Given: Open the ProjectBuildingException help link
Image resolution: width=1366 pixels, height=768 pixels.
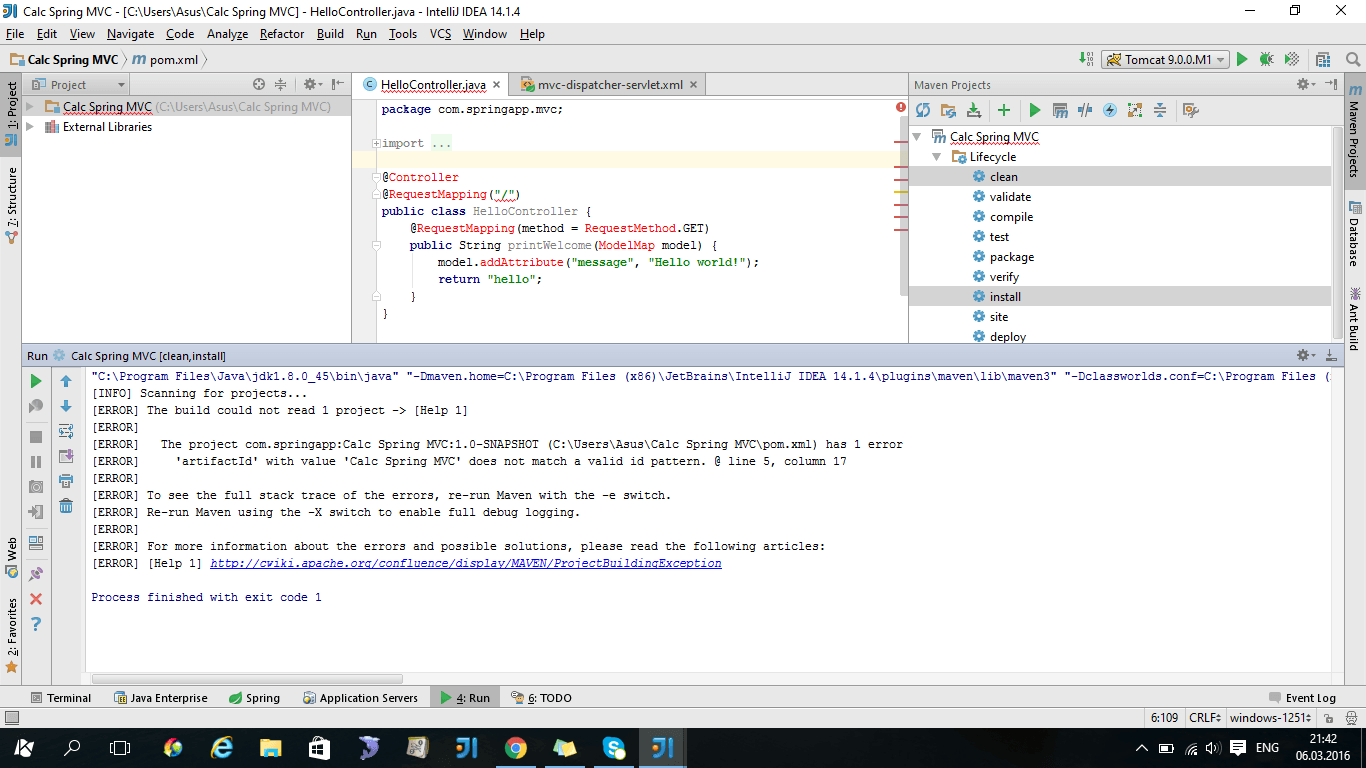Looking at the screenshot, I should pyautogui.click(x=465, y=564).
